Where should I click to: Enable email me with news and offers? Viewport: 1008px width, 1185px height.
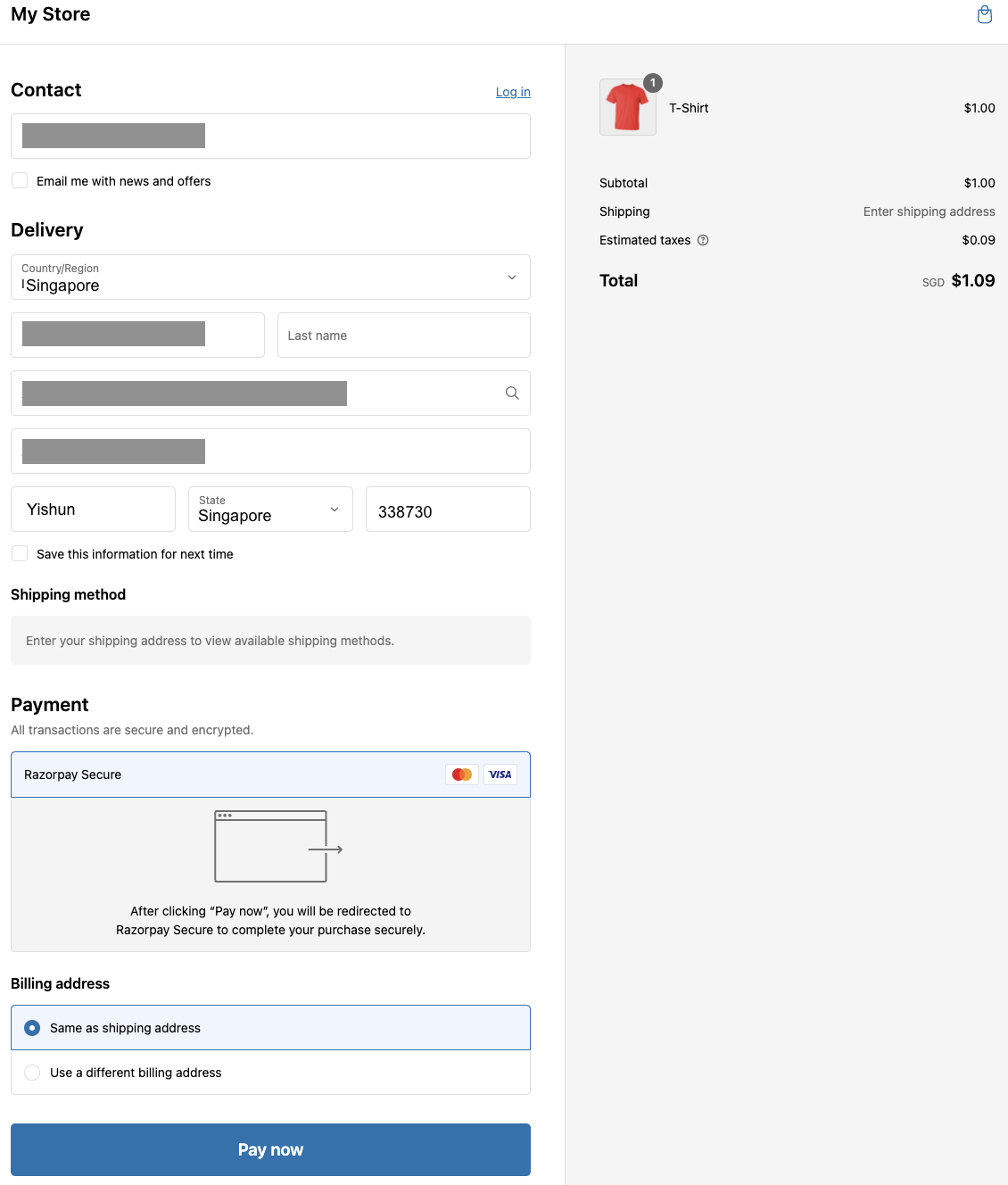tap(20, 180)
